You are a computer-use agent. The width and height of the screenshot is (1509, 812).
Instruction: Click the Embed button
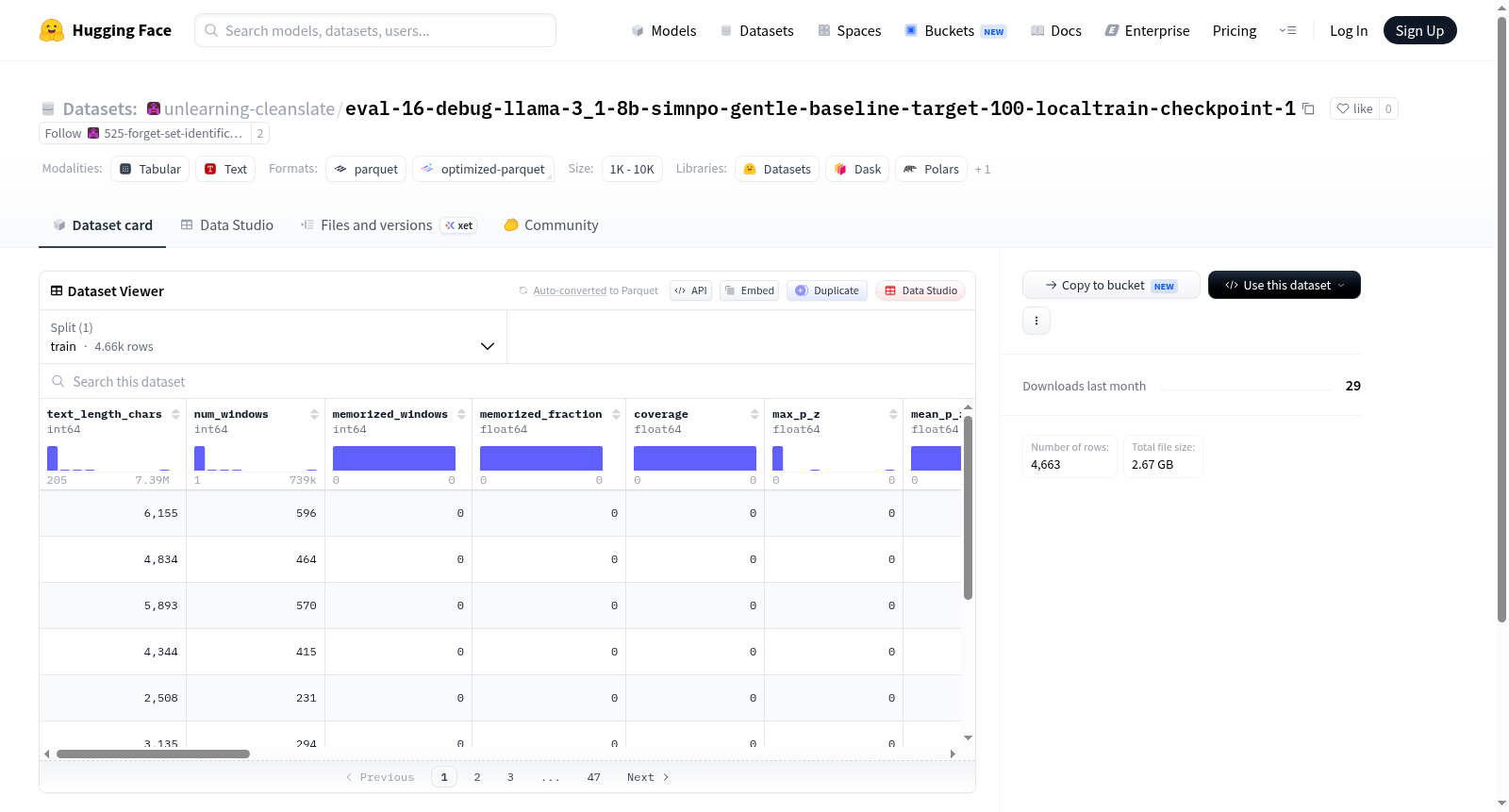[750, 290]
